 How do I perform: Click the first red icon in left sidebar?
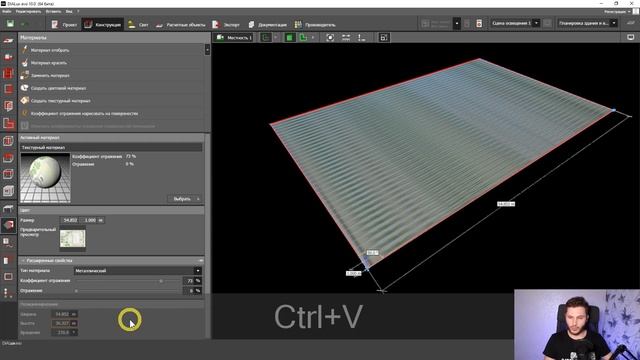pos(8,40)
